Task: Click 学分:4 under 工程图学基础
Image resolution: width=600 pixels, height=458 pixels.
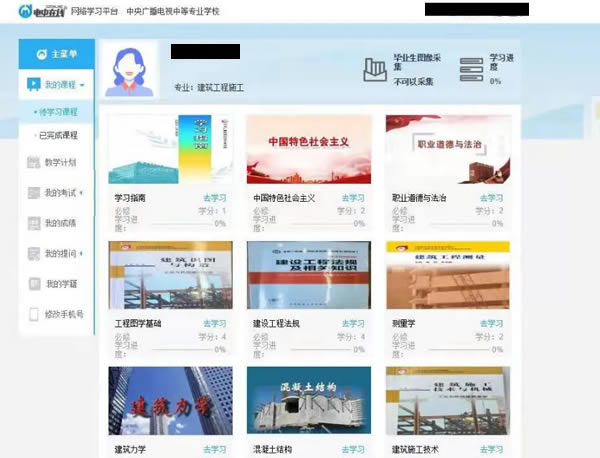Action: [212, 337]
